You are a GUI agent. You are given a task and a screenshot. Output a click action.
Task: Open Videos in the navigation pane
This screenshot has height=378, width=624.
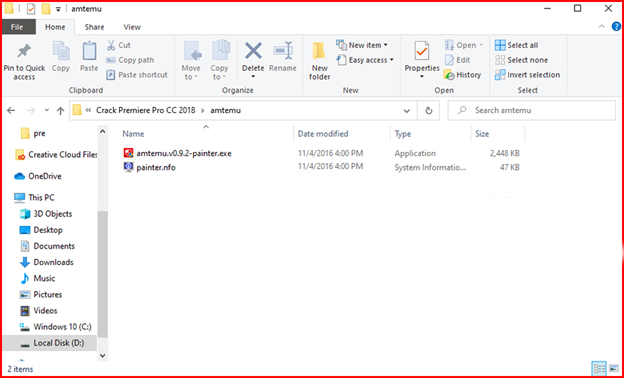click(38, 310)
